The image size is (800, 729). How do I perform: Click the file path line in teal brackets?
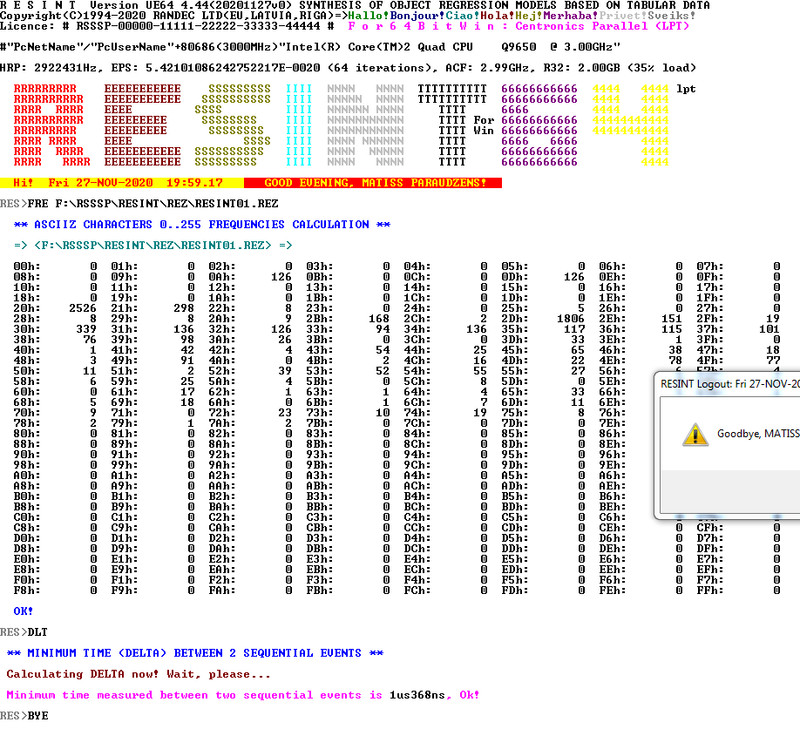click(x=153, y=245)
